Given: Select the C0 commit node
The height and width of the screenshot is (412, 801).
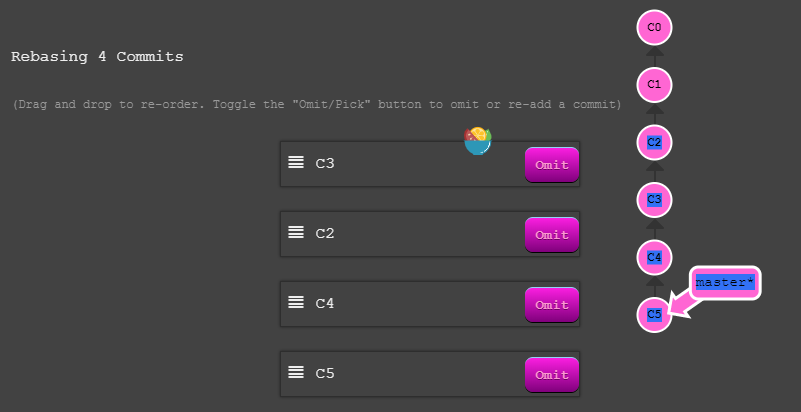Looking at the screenshot, I should click(654, 27).
